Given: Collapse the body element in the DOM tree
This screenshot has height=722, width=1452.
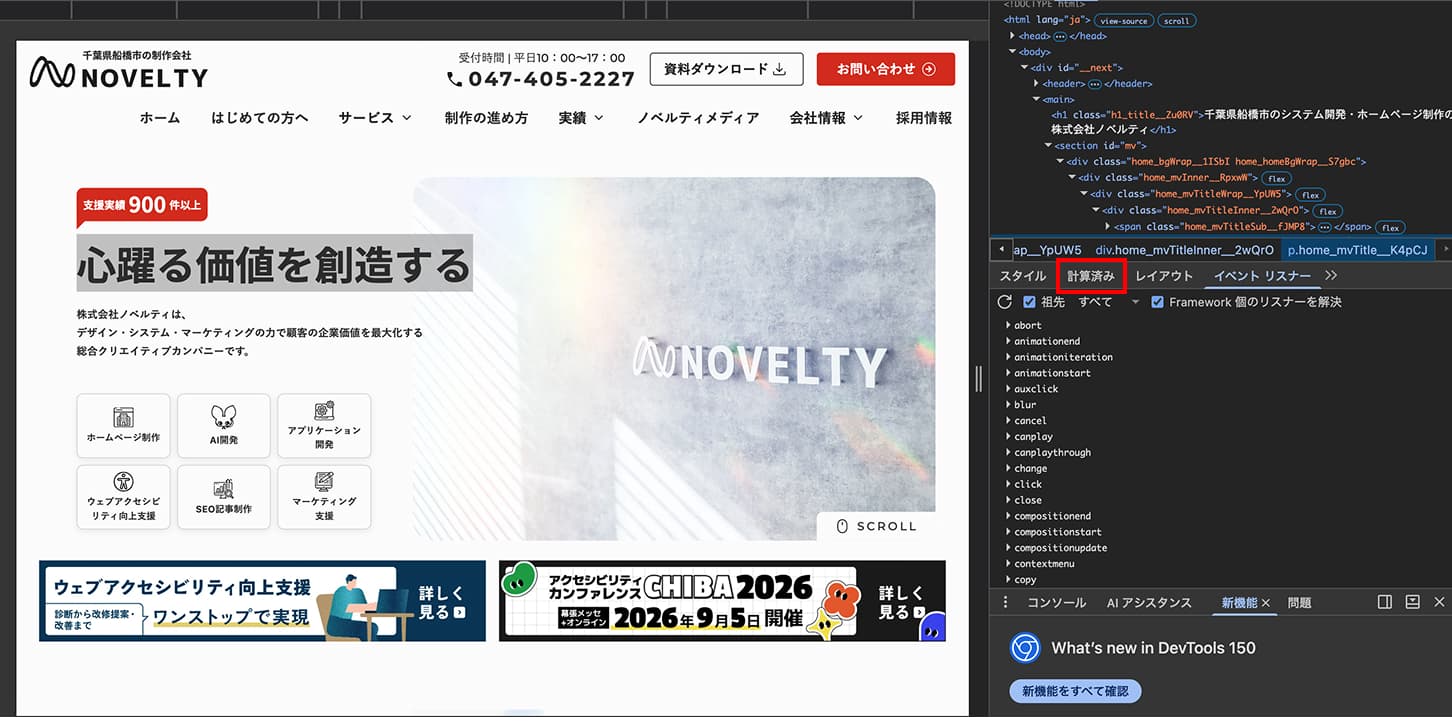Looking at the screenshot, I should pyautogui.click(x=1013, y=52).
